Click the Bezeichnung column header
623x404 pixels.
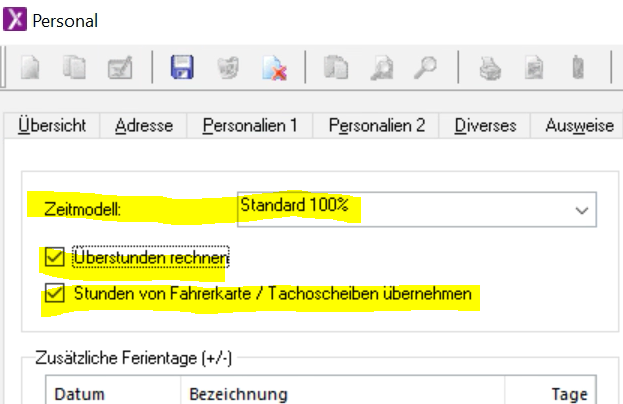(237, 393)
